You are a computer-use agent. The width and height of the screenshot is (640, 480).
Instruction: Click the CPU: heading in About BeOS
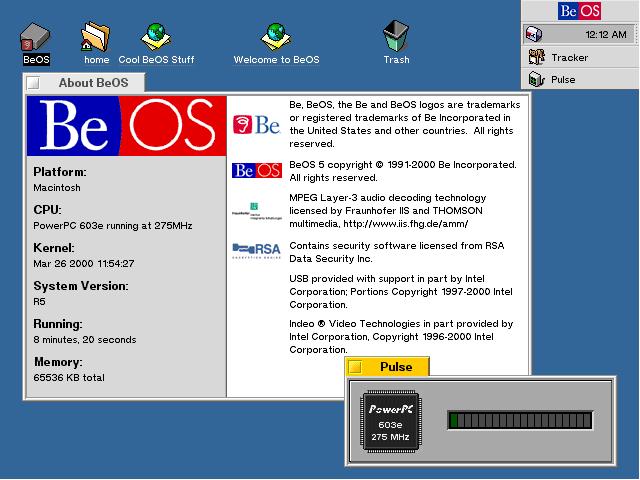(47, 209)
